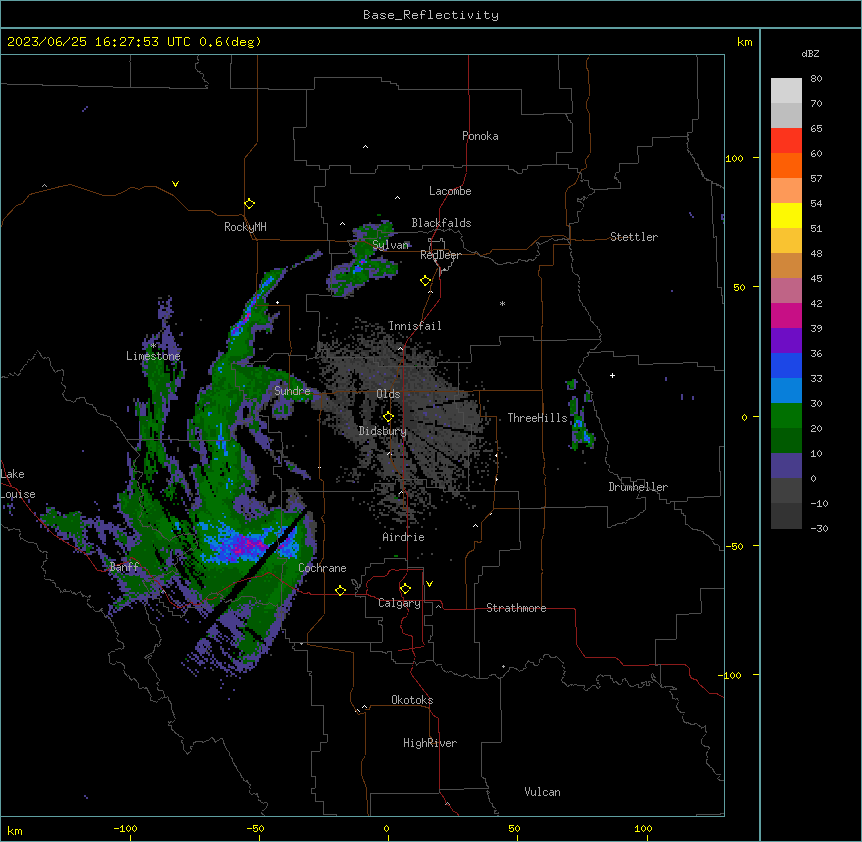Click the yellow diamond marker right of Cochrane

tap(340, 590)
